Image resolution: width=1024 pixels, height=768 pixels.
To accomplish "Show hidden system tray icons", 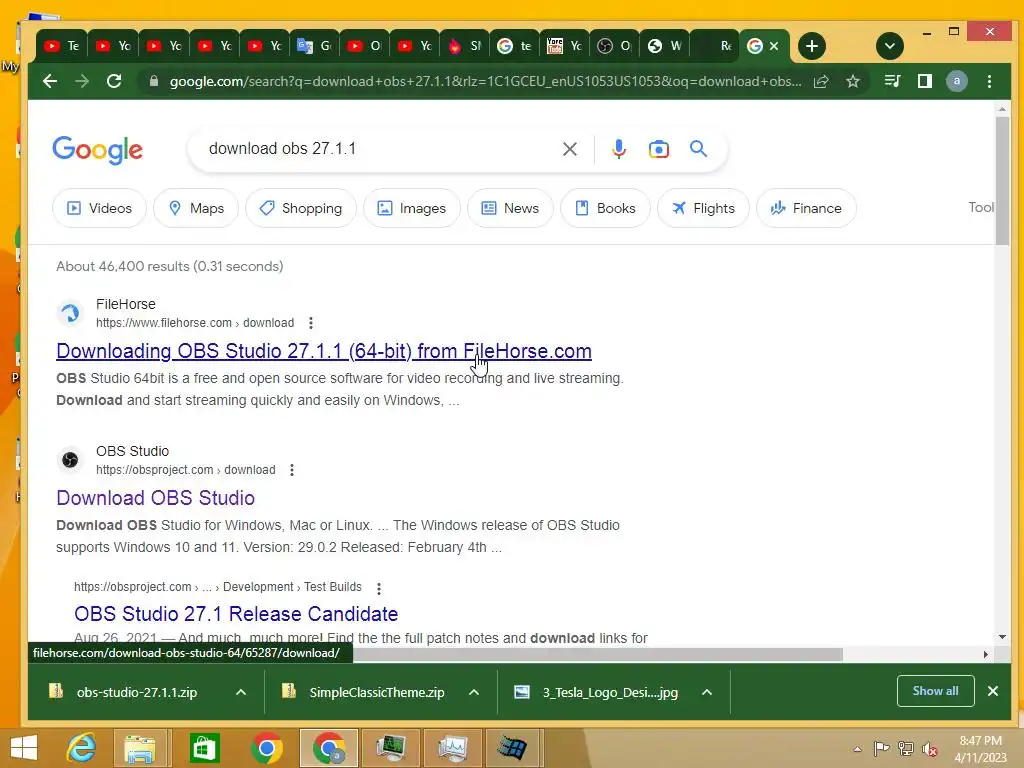I will pyautogui.click(x=857, y=749).
